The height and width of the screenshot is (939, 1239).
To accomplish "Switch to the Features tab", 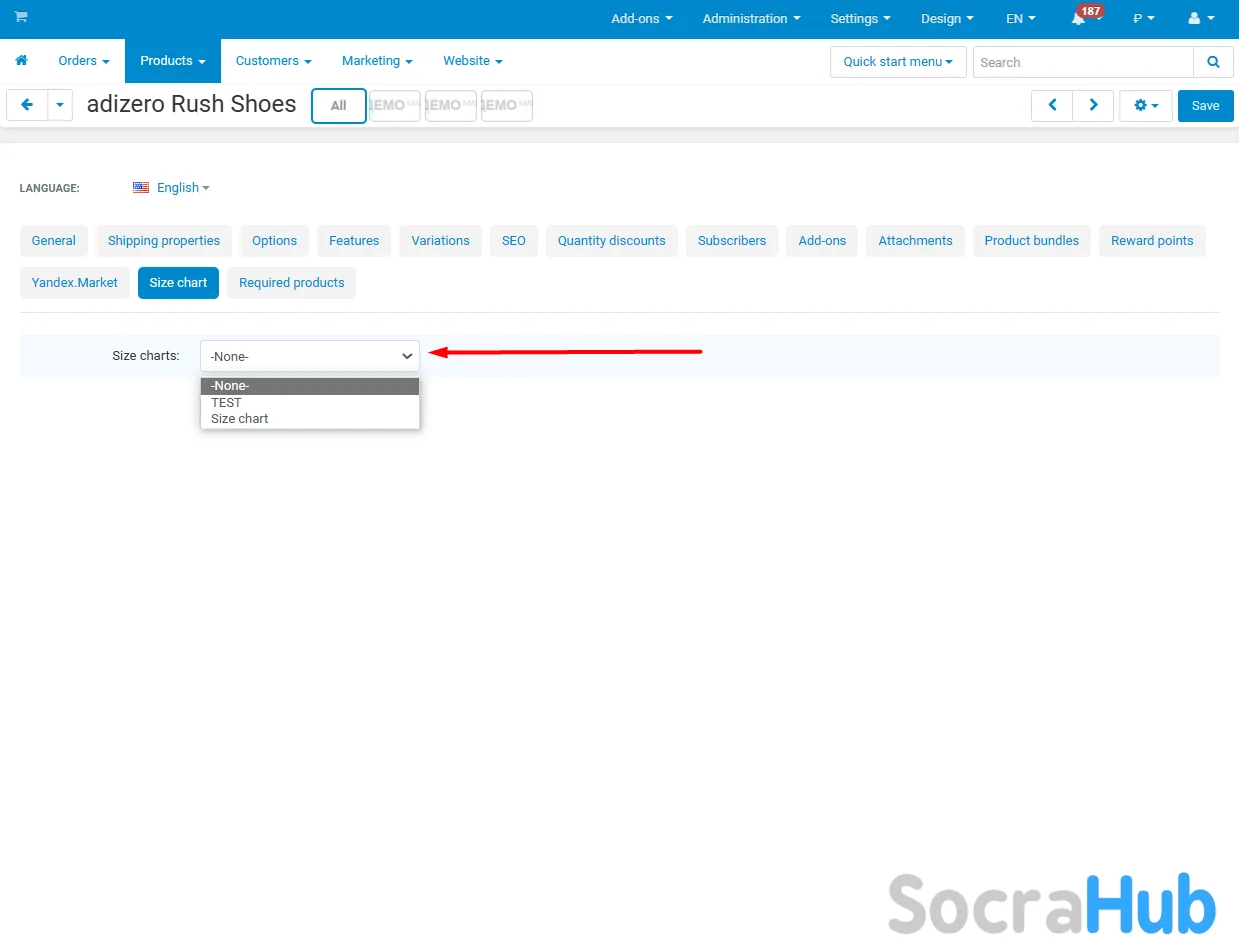I will [x=354, y=241].
